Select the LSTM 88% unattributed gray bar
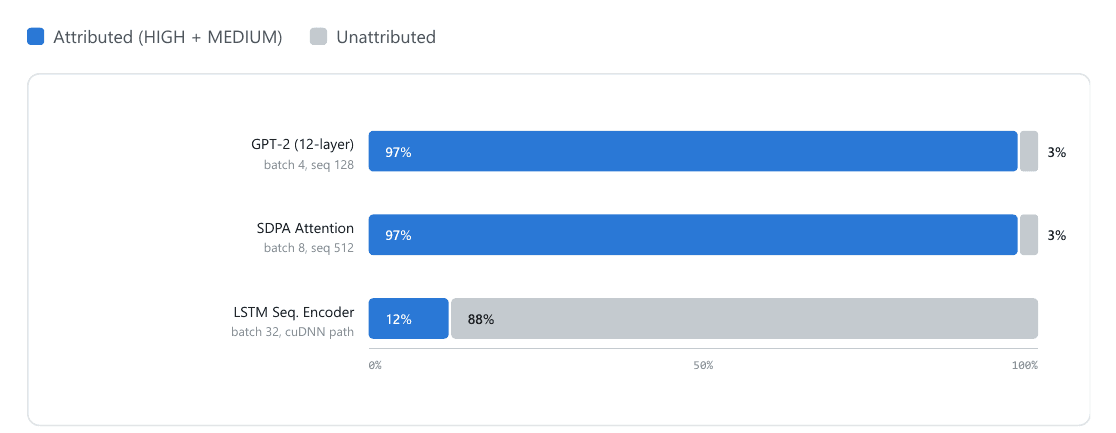 click(x=744, y=318)
